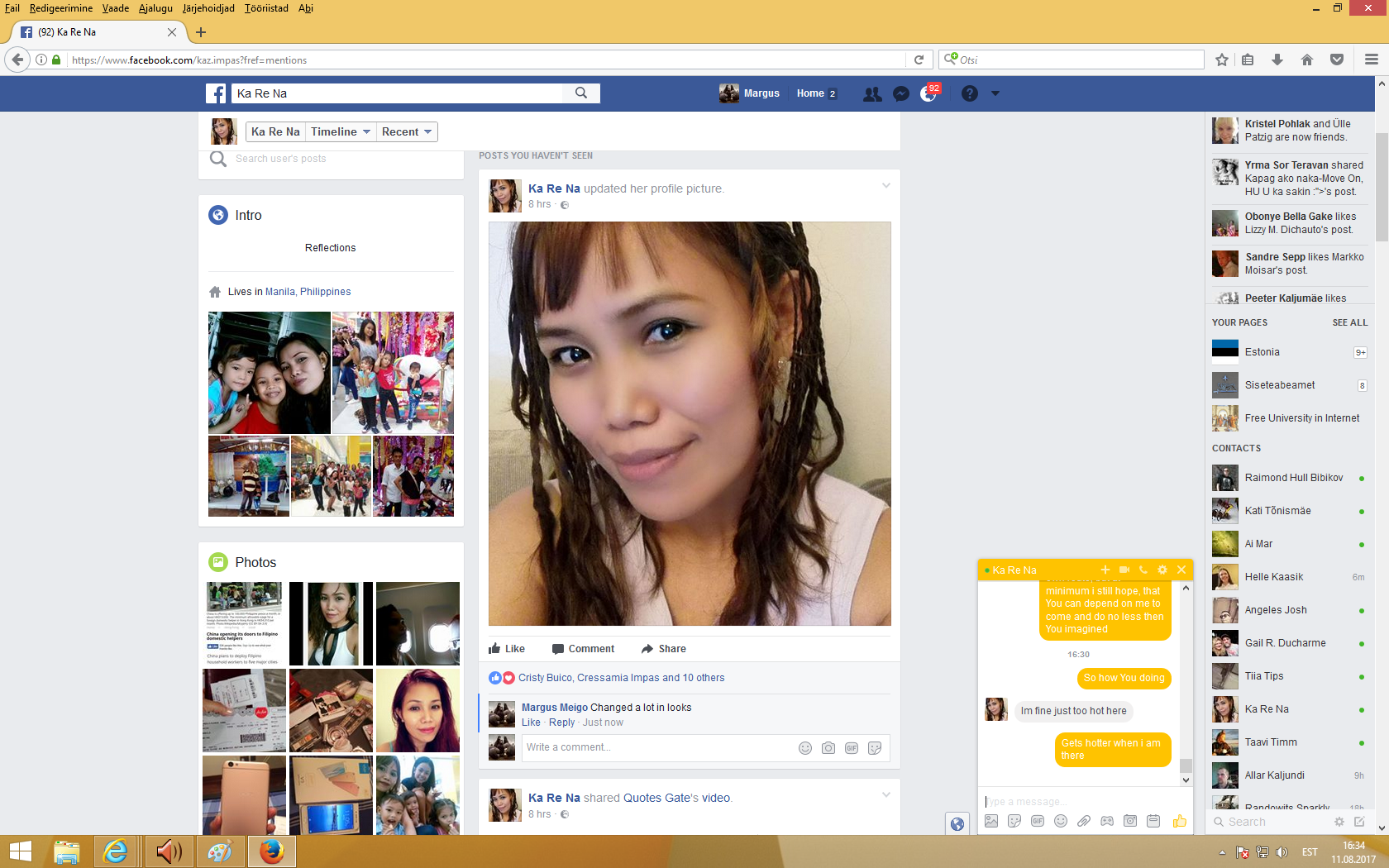Expand the Timeline dropdown
Viewport: 1389px width, 868px height.
point(340,132)
